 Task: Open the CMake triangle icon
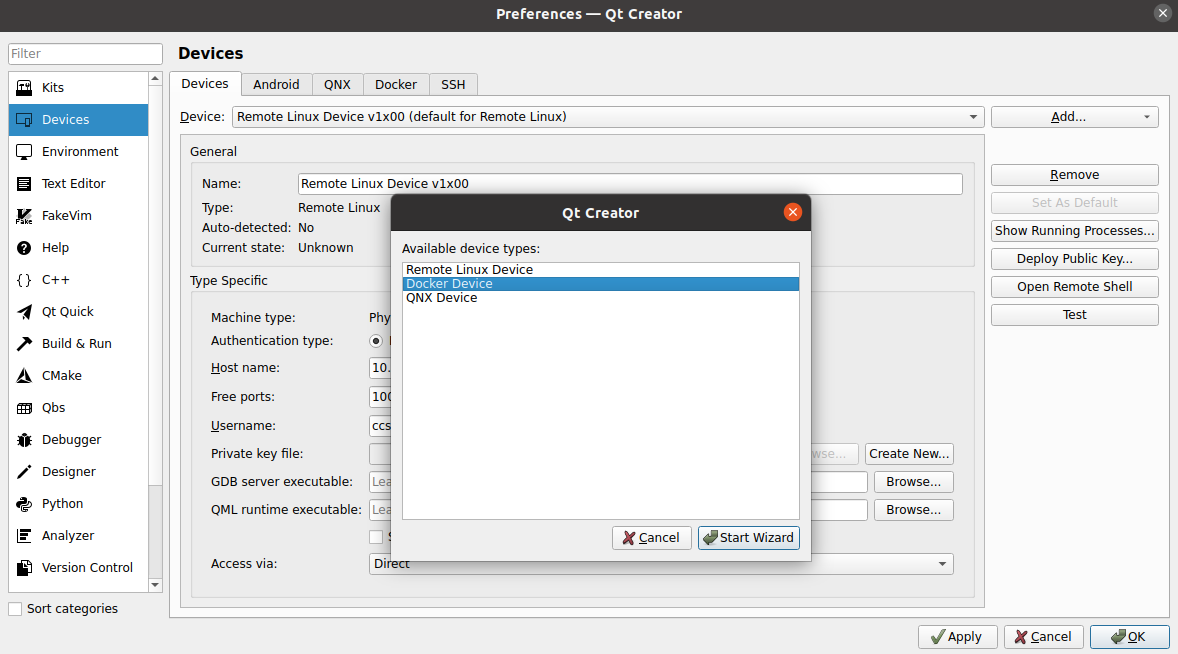tap(25, 376)
